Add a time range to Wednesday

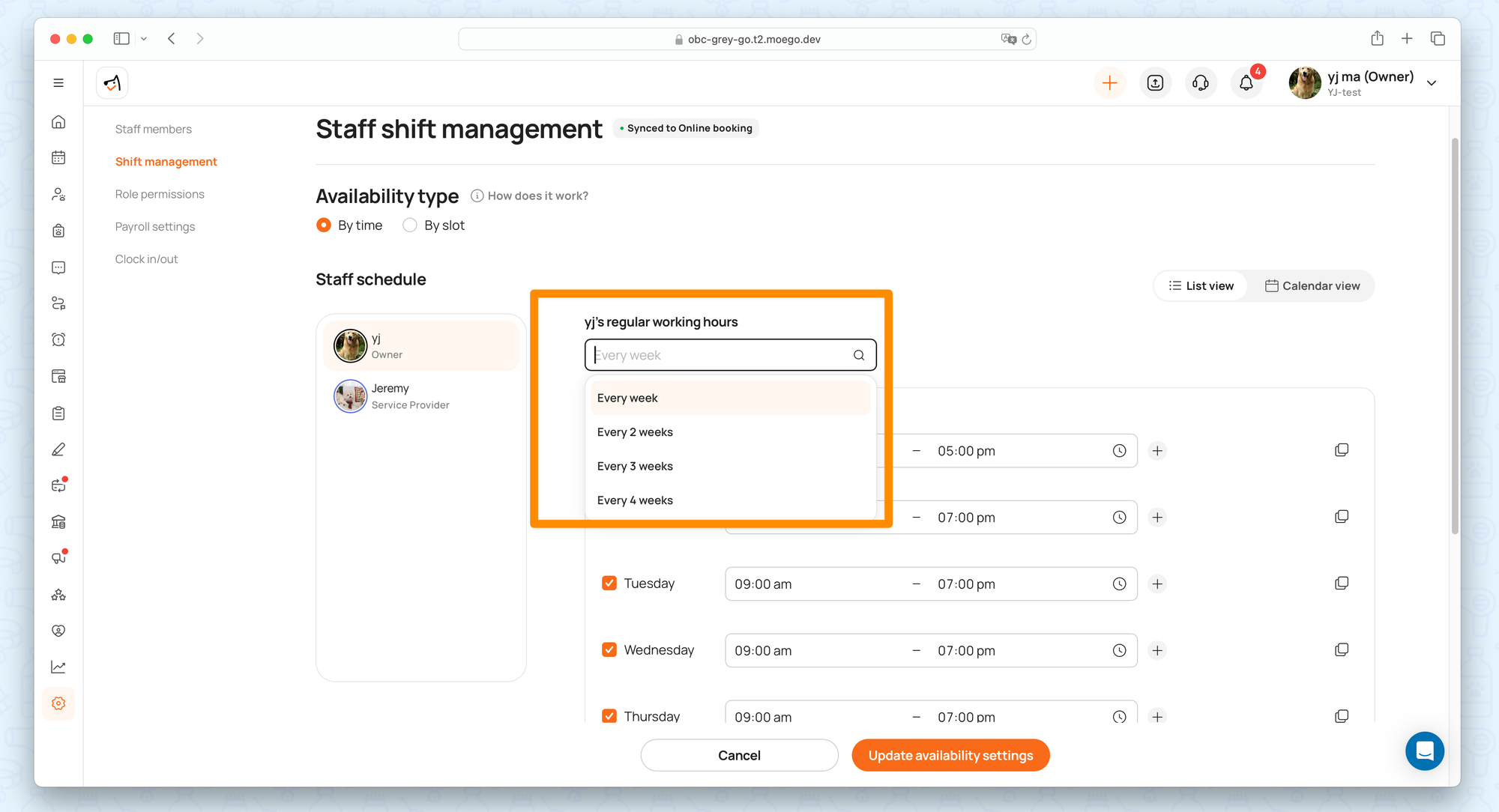[x=1157, y=650]
